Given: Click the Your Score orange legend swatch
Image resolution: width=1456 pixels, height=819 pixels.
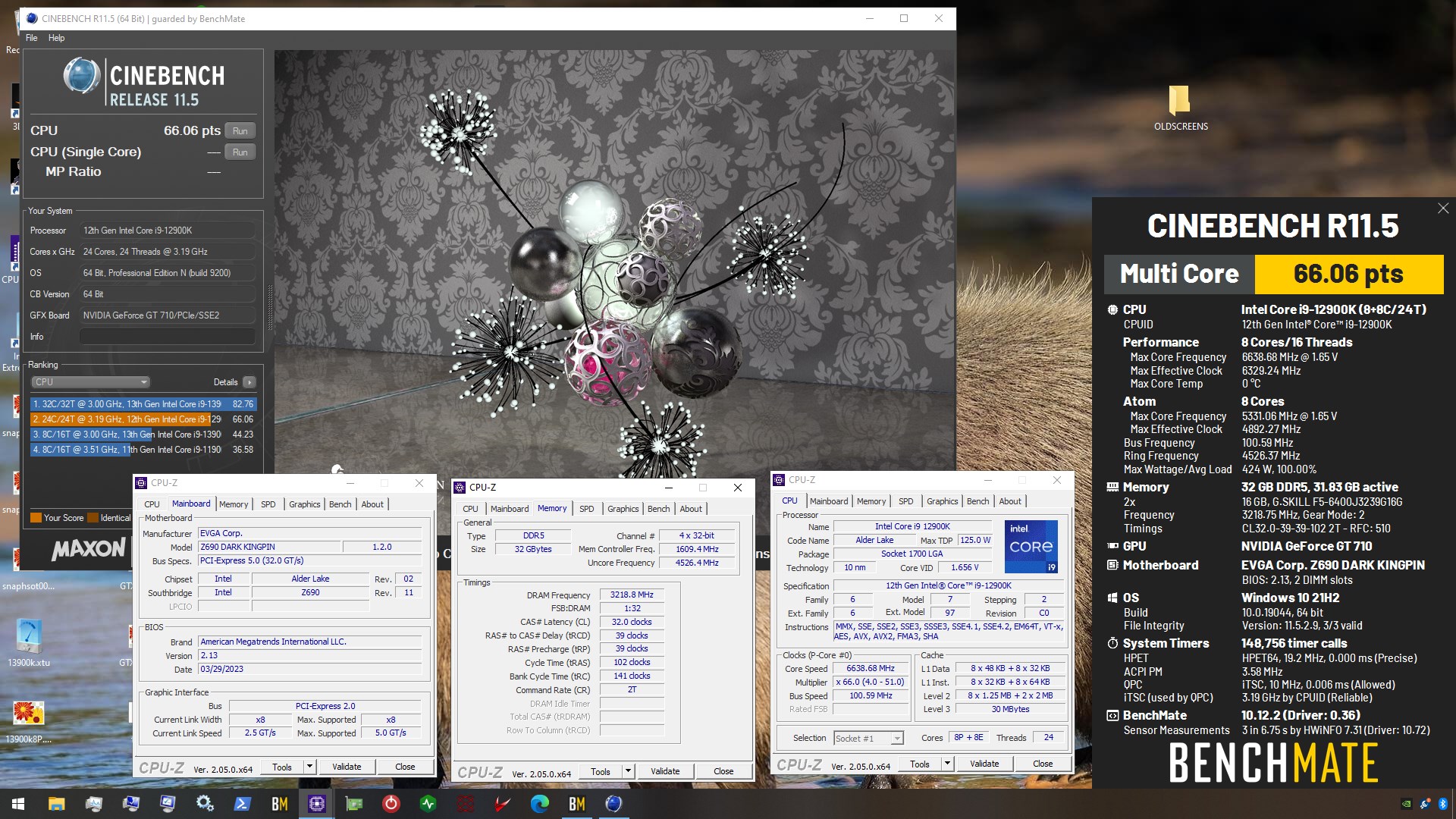Looking at the screenshot, I should click(36, 518).
